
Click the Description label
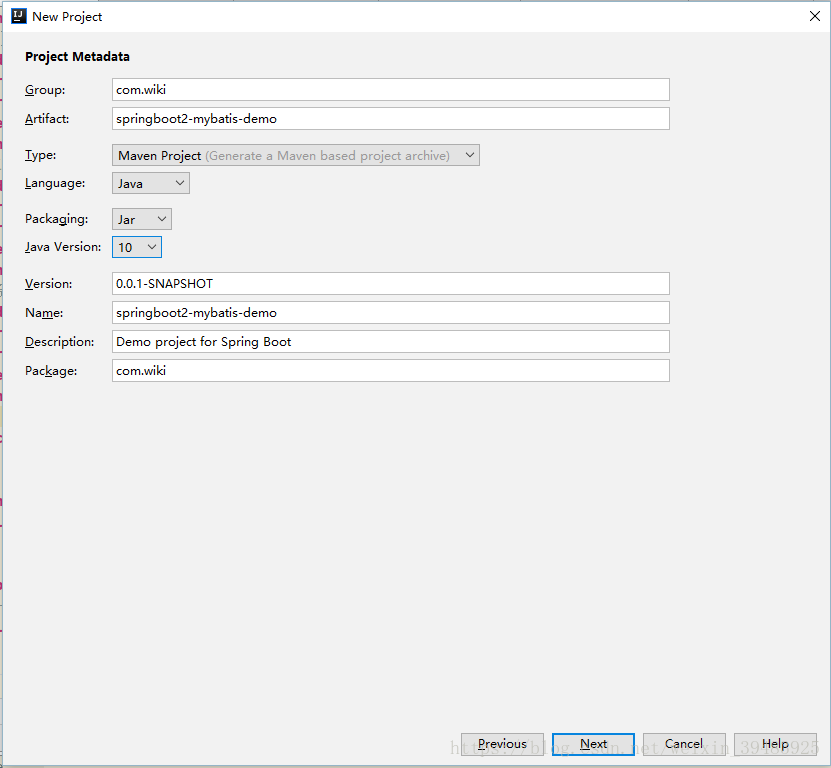pos(59,342)
